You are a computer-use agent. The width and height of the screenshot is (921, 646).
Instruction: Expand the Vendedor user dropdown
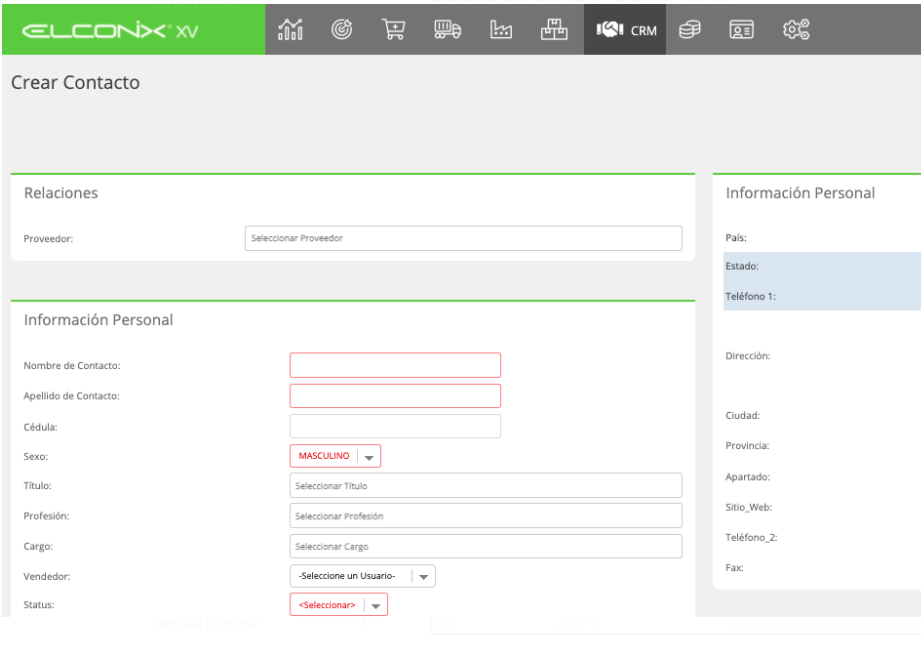362,576
